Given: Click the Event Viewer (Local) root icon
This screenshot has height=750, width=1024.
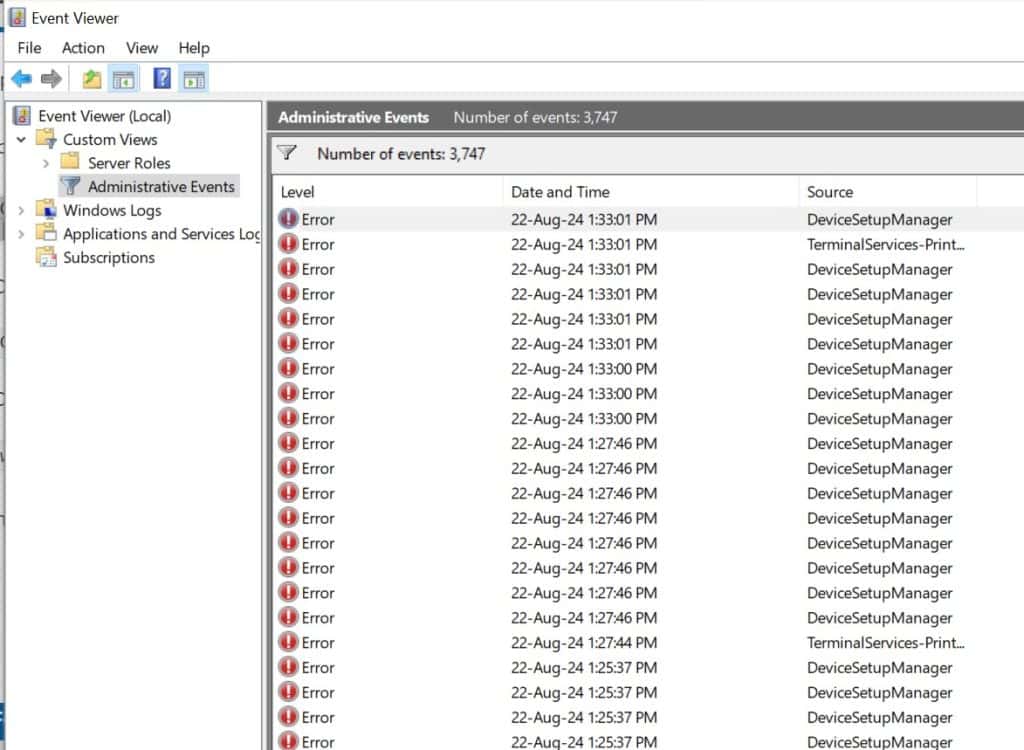Looking at the screenshot, I should tap(21, 115).
